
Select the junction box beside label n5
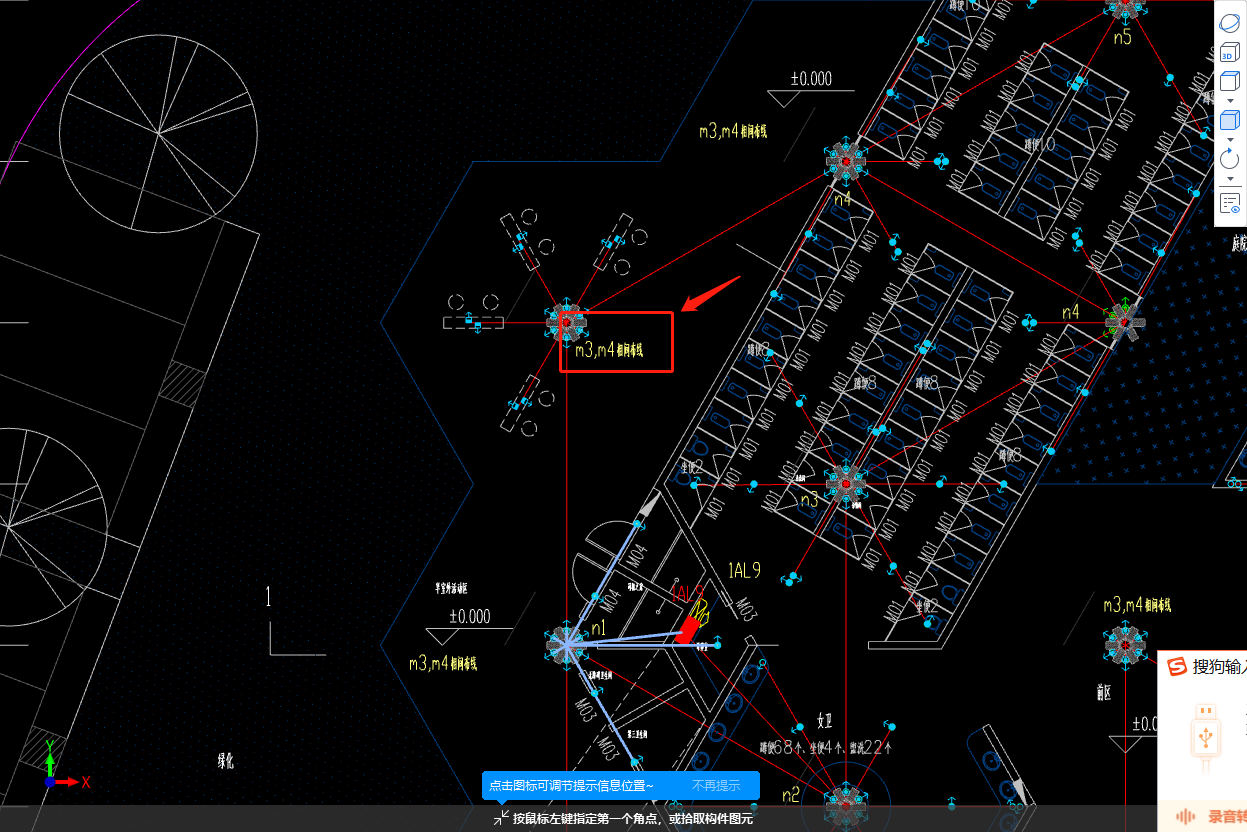[1124, 7]
